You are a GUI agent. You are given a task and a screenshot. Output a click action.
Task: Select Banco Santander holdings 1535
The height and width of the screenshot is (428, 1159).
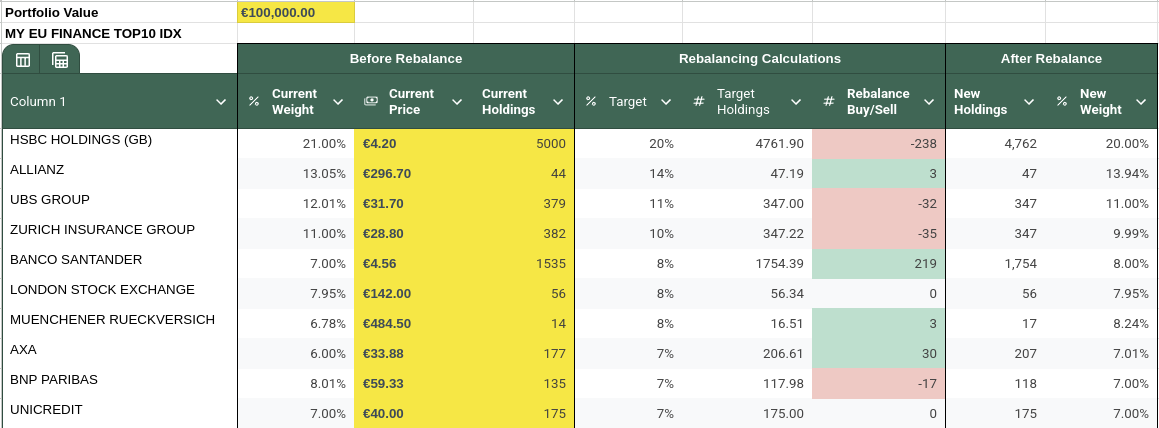(524, 264)
